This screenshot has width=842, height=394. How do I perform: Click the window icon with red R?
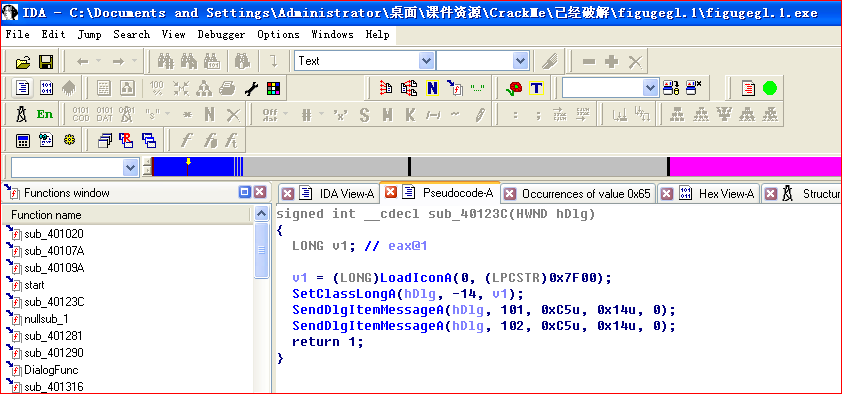pos(126,141)
